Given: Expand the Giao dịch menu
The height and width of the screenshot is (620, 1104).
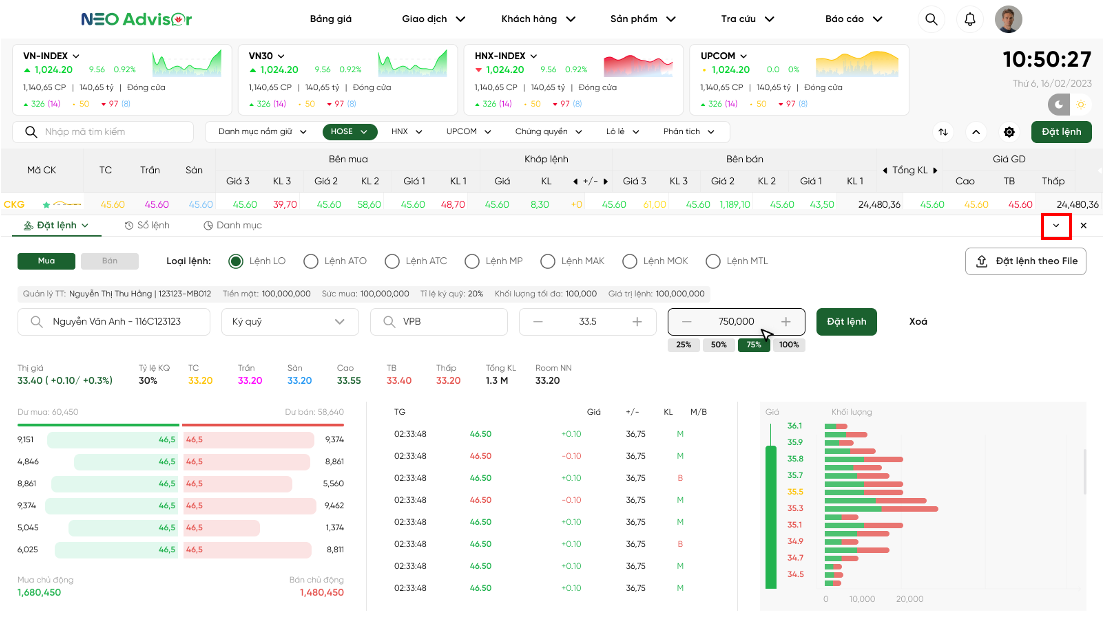Looking at the screenshot, I should pyautogui.click(x=433, y=19).
